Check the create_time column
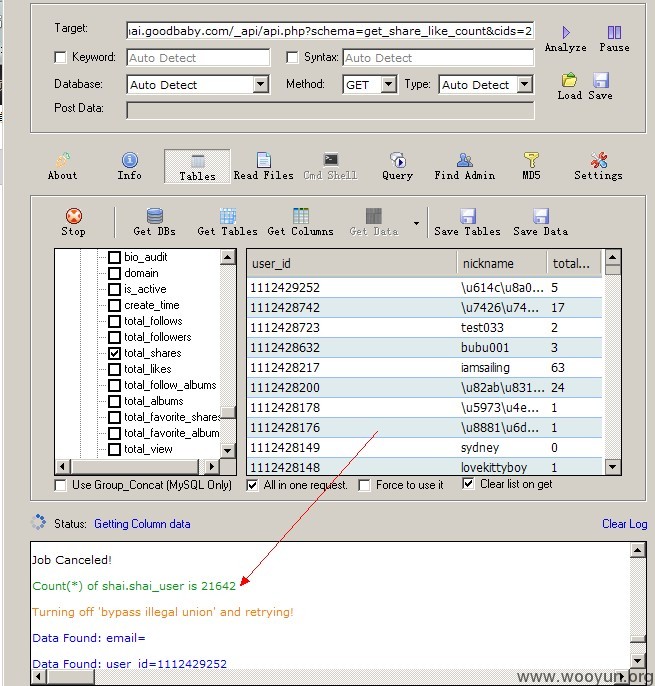The width and height of the screenshot is (655, 686). [115, 305]
